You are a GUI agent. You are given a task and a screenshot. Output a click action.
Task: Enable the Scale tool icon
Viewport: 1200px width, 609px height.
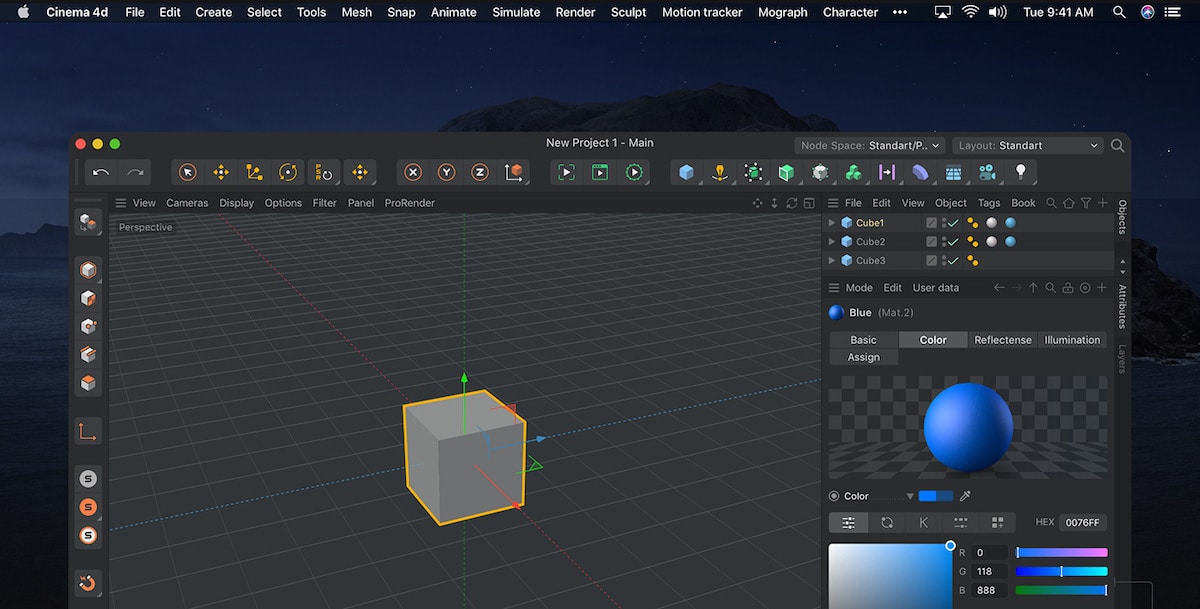253,172
